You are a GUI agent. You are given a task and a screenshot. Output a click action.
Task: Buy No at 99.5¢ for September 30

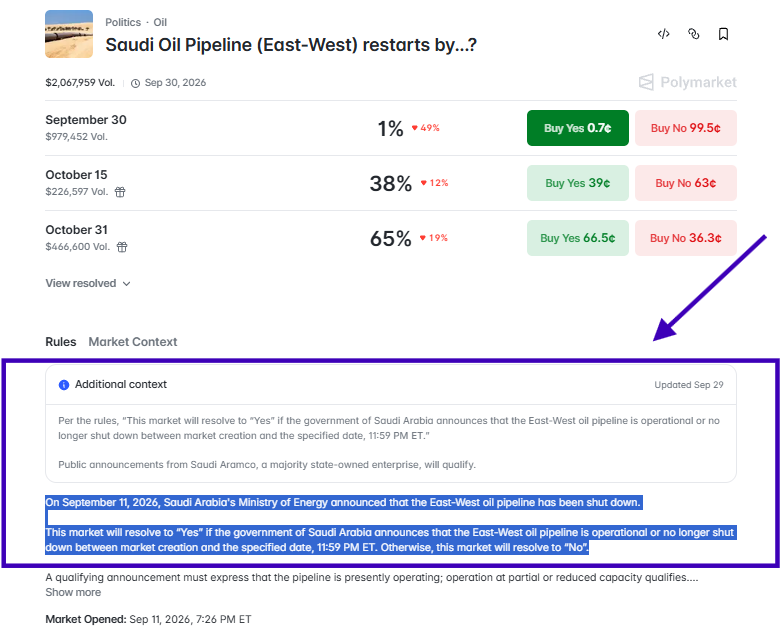[685, 128]
